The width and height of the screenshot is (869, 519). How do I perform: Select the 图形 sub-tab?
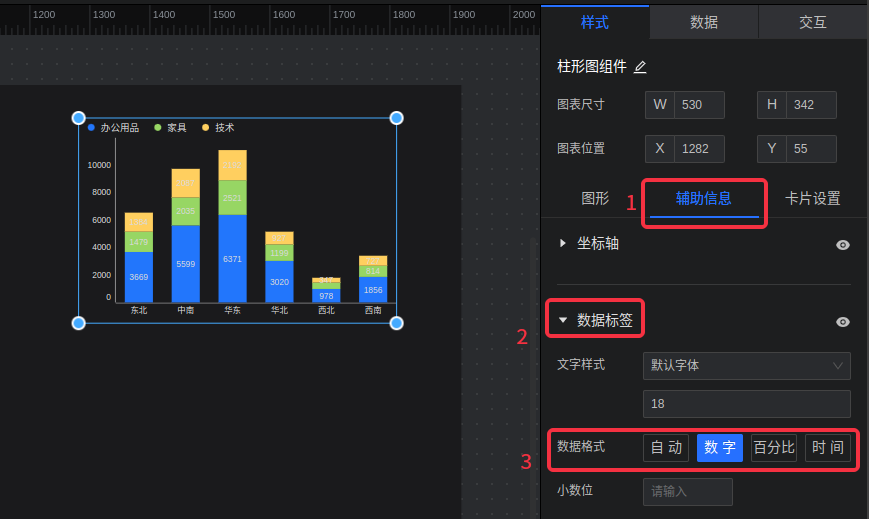[x=595, y=198]
